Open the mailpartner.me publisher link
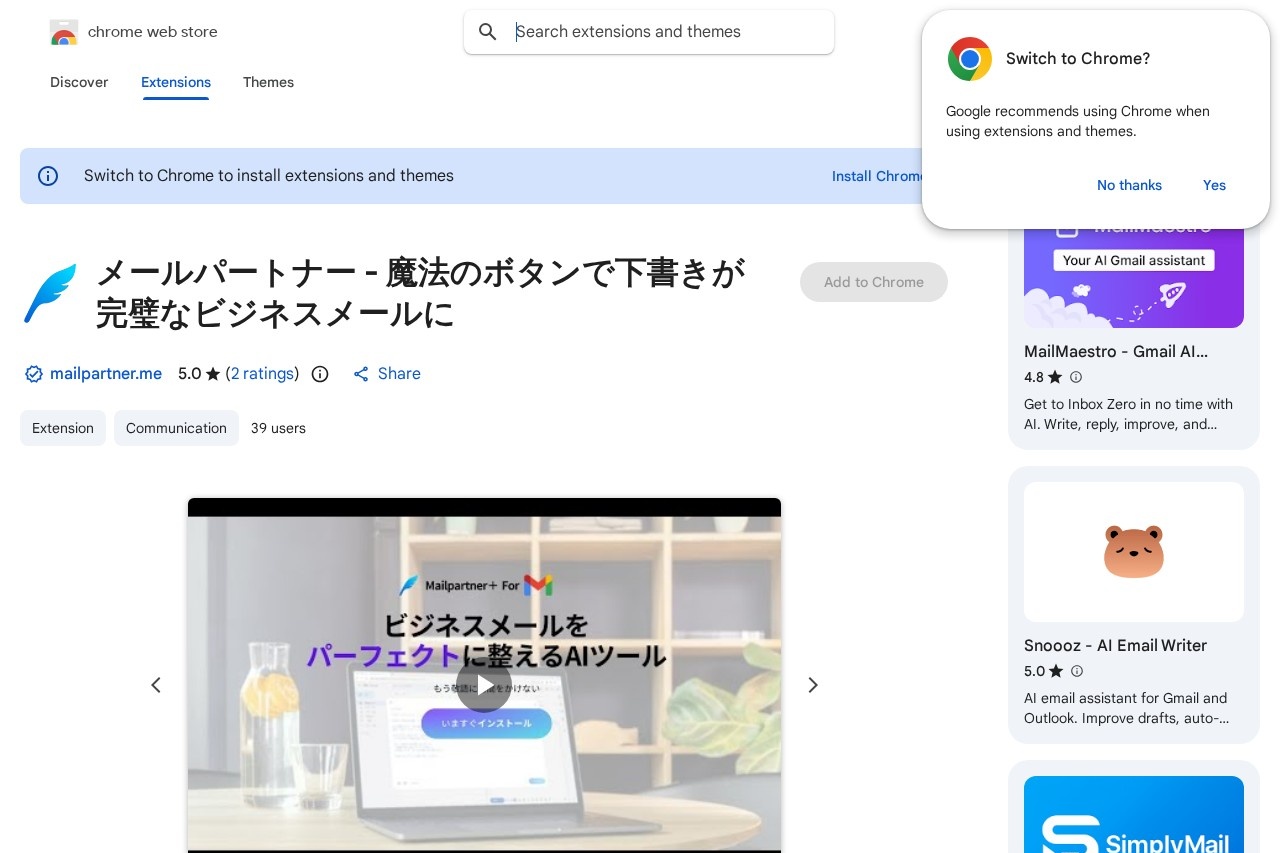This screenshot has height=853, width=1280. point(106,374)
